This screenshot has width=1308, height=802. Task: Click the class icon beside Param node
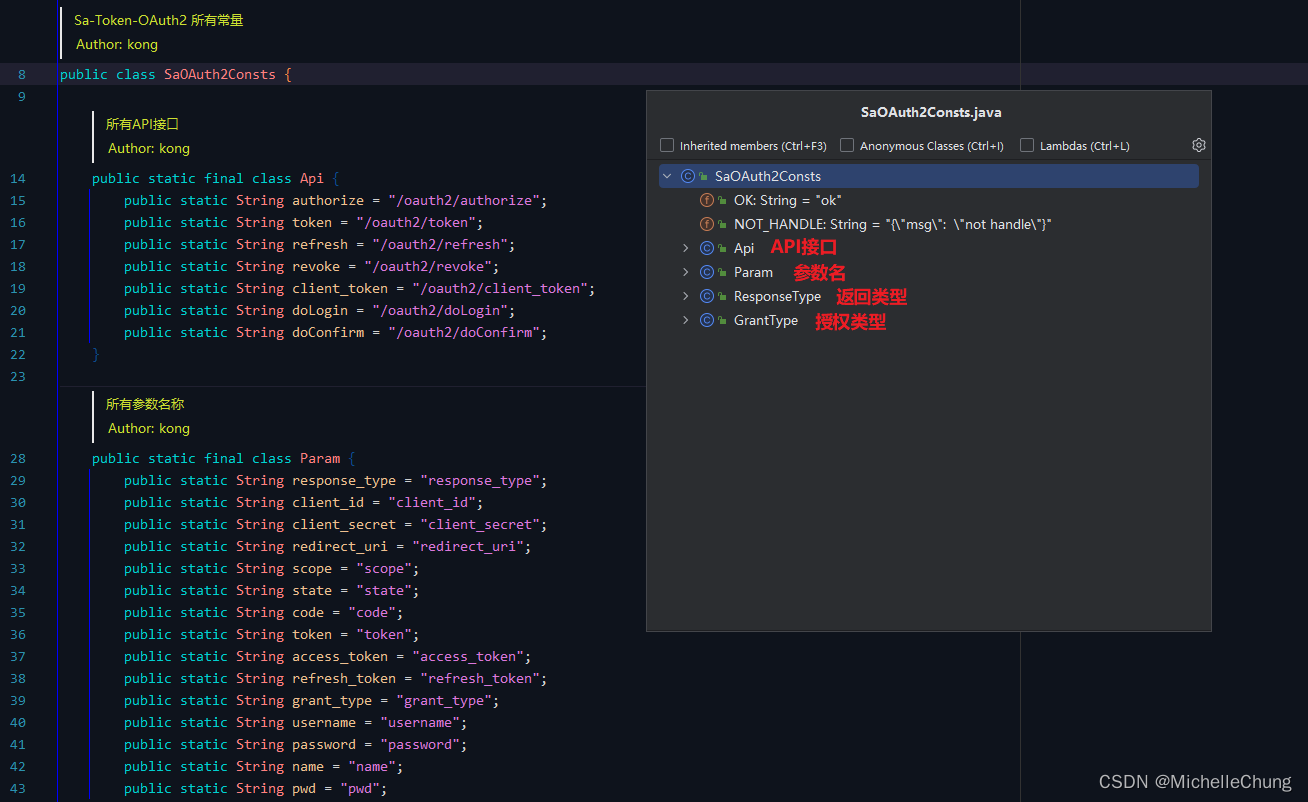706,272
